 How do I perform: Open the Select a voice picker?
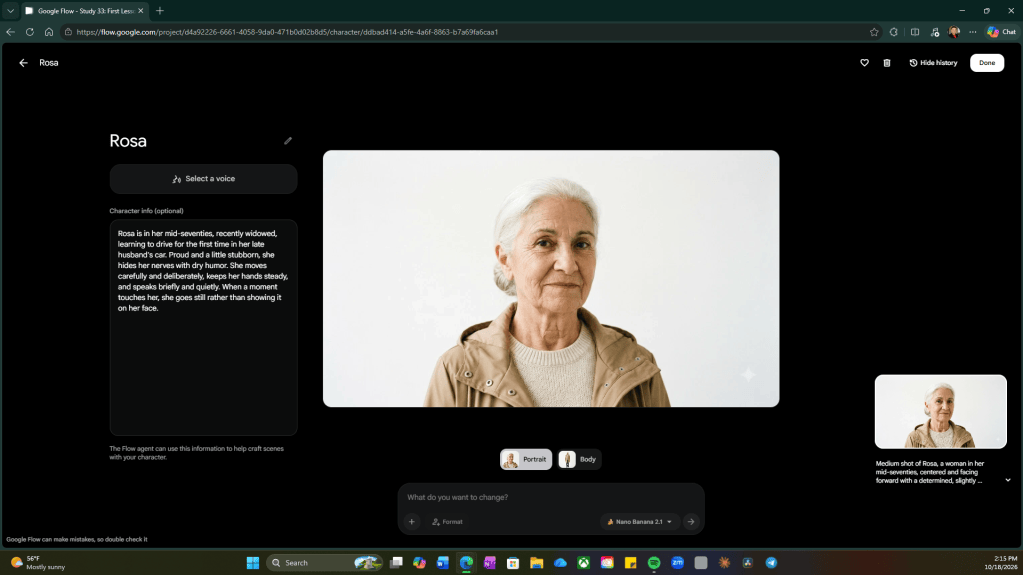204,179
